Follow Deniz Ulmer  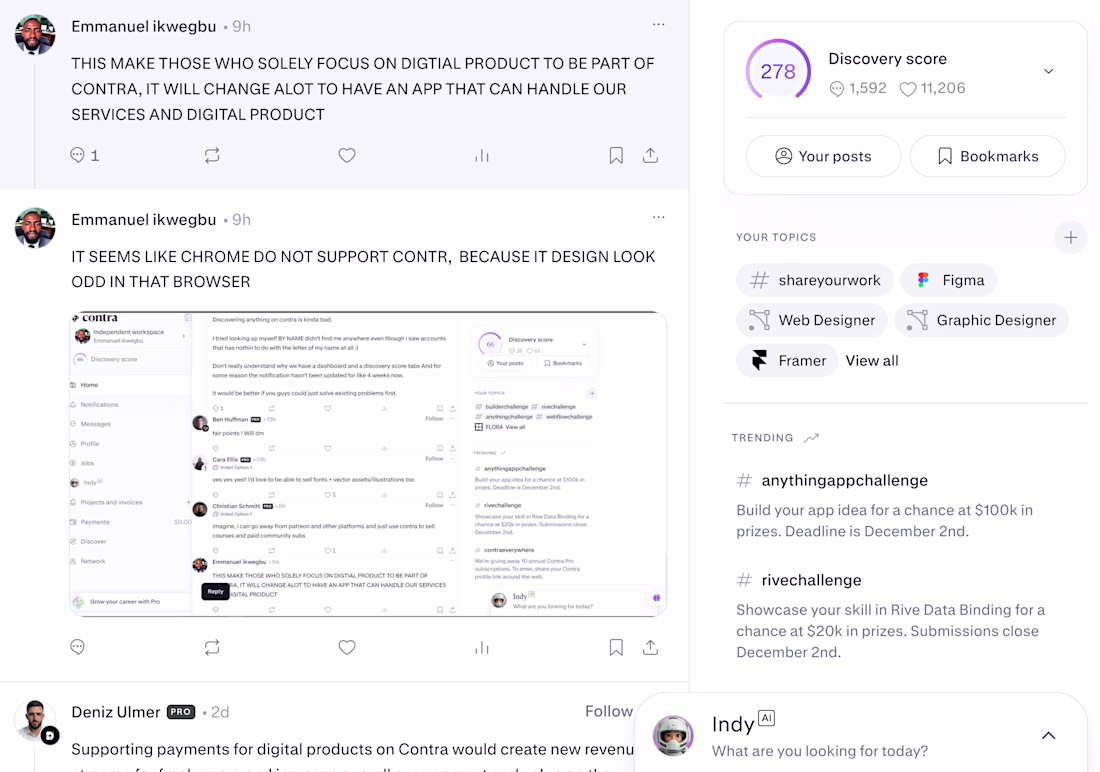pyautogui.click(x=609, y=711)
